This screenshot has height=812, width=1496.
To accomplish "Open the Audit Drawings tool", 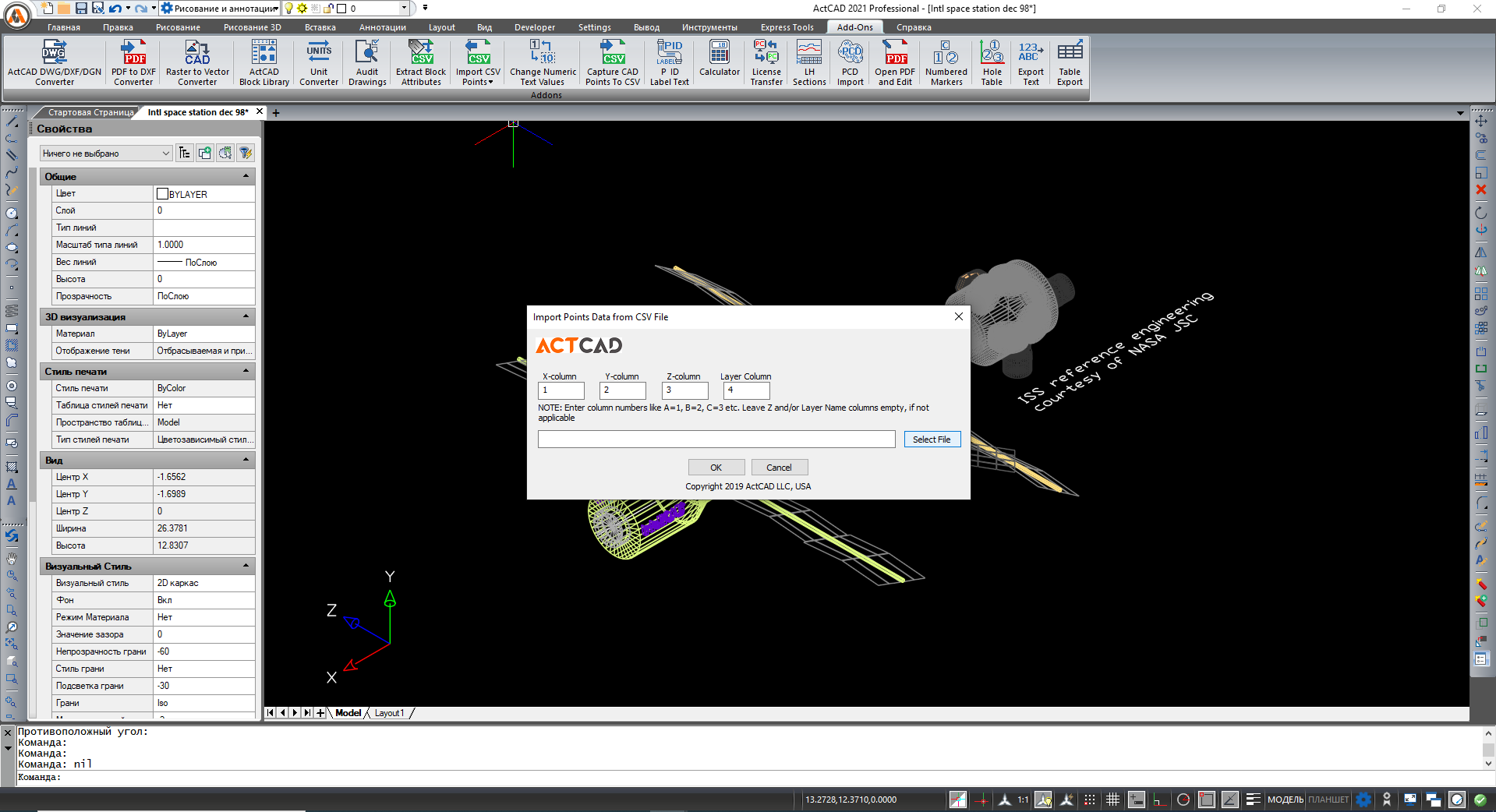I will [x=367, y=62].
